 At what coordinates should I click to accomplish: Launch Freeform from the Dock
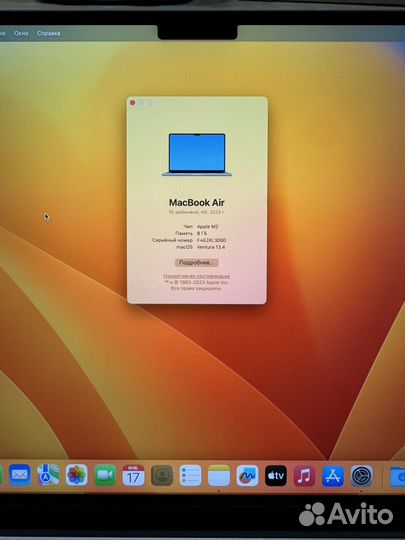click(247, 476)
